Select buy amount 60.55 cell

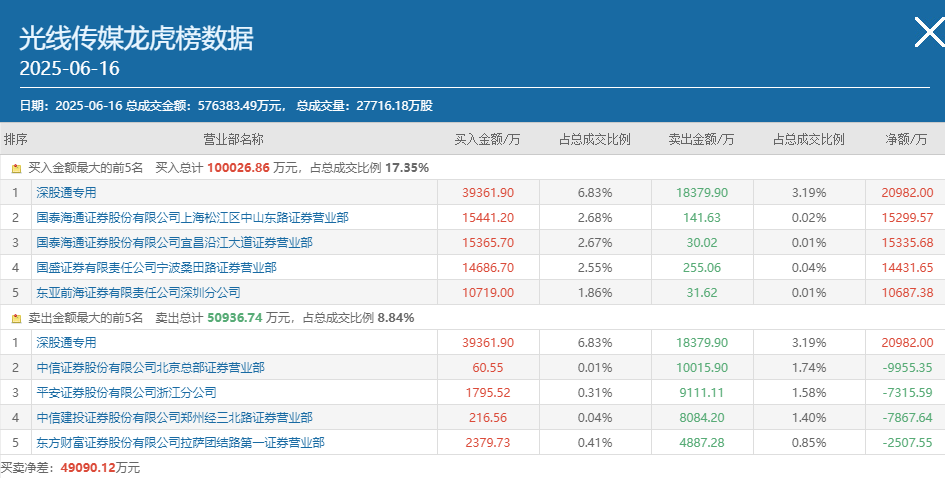click(x=488, y=368)
